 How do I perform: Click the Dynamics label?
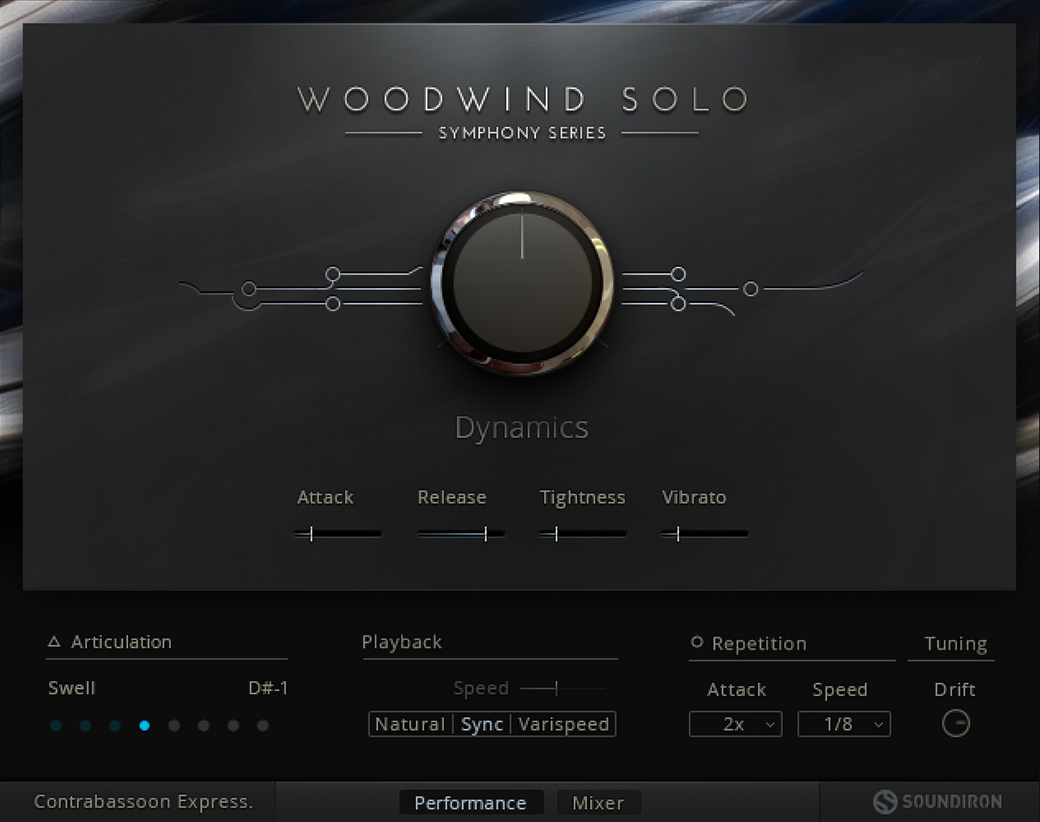[x=522, y=428]
